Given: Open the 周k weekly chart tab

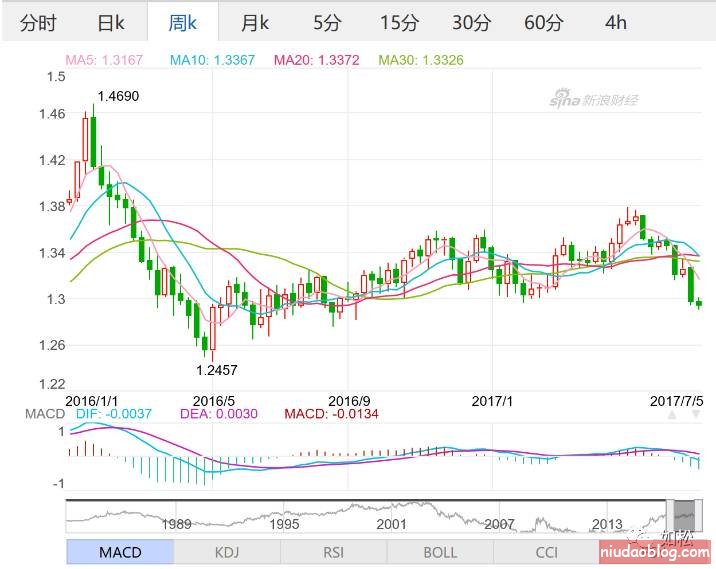Looking at the screenshot, I should pyautogui.click(x=183, y=22).
